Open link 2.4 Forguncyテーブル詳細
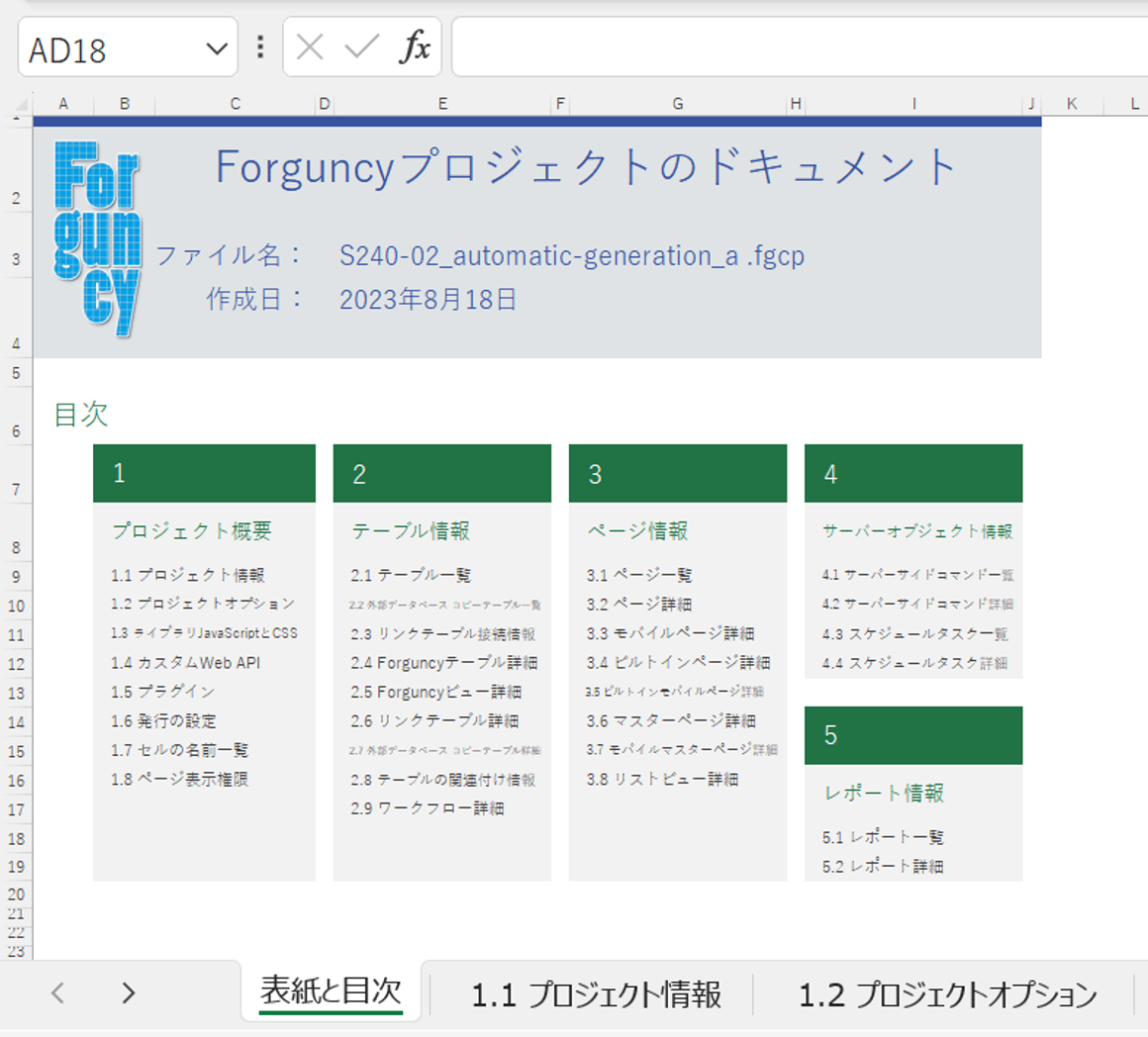 [x=443, y=663]
